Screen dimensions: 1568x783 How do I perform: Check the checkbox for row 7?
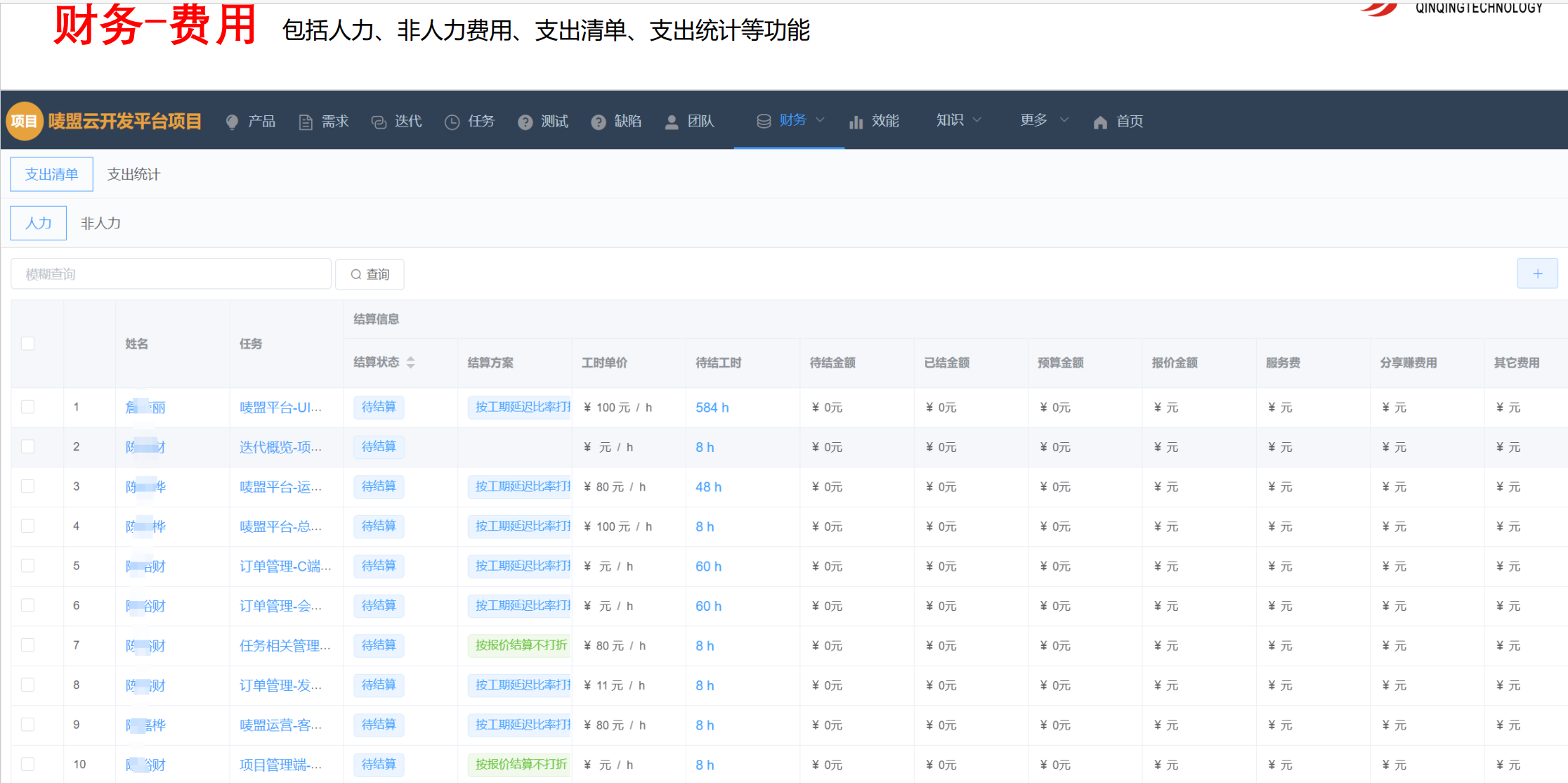point(28,645)
